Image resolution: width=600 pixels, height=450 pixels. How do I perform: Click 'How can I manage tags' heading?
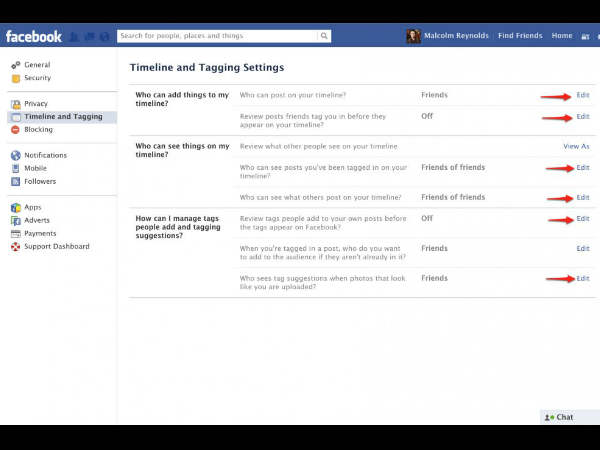(178, 227)
